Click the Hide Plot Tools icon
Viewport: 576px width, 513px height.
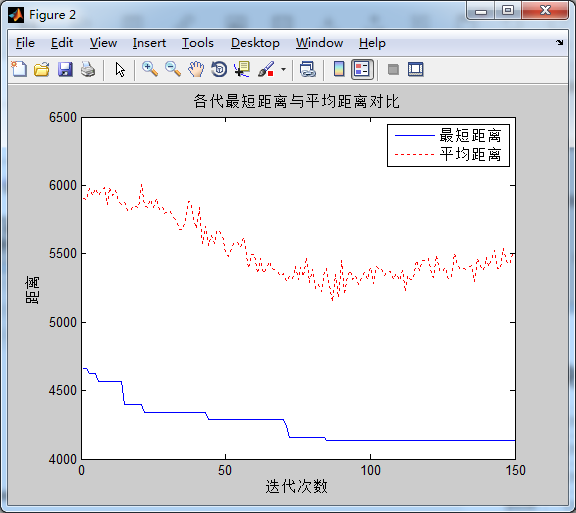click(393, 69)
